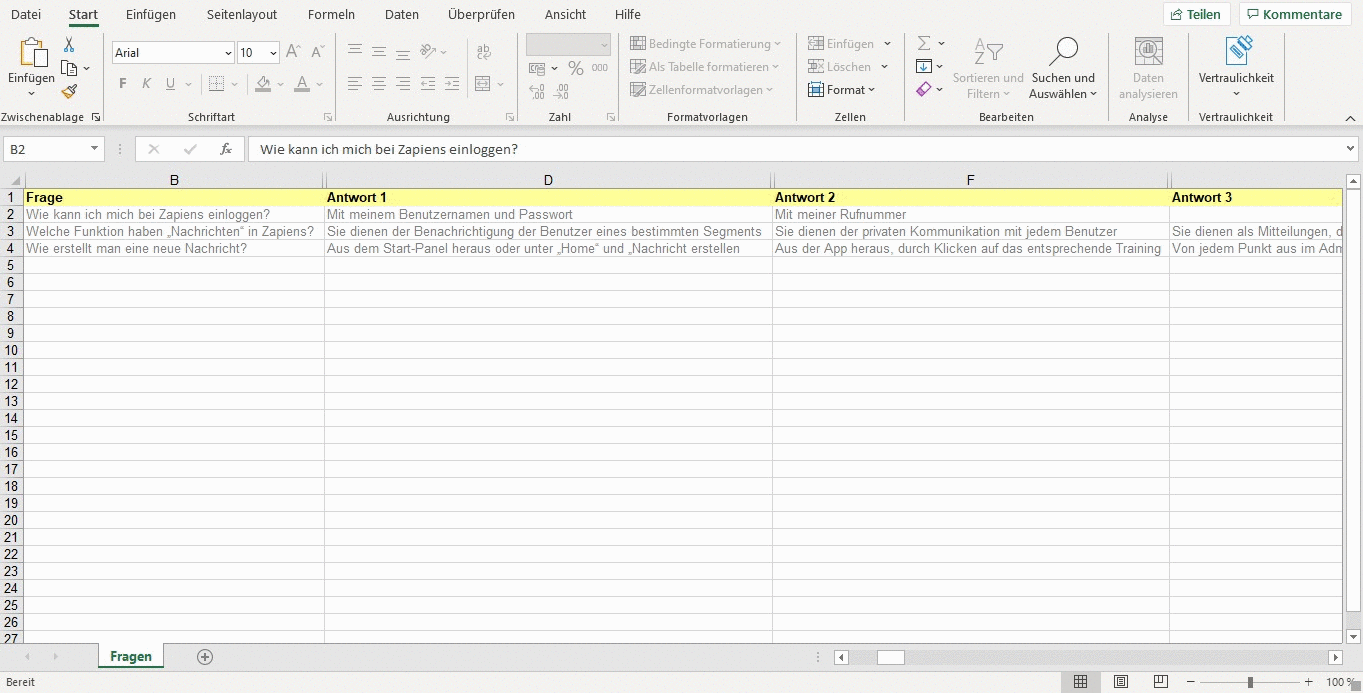Click the zoom slider handle
This screenshot has height=693, width=1363.
point(1250,682)
